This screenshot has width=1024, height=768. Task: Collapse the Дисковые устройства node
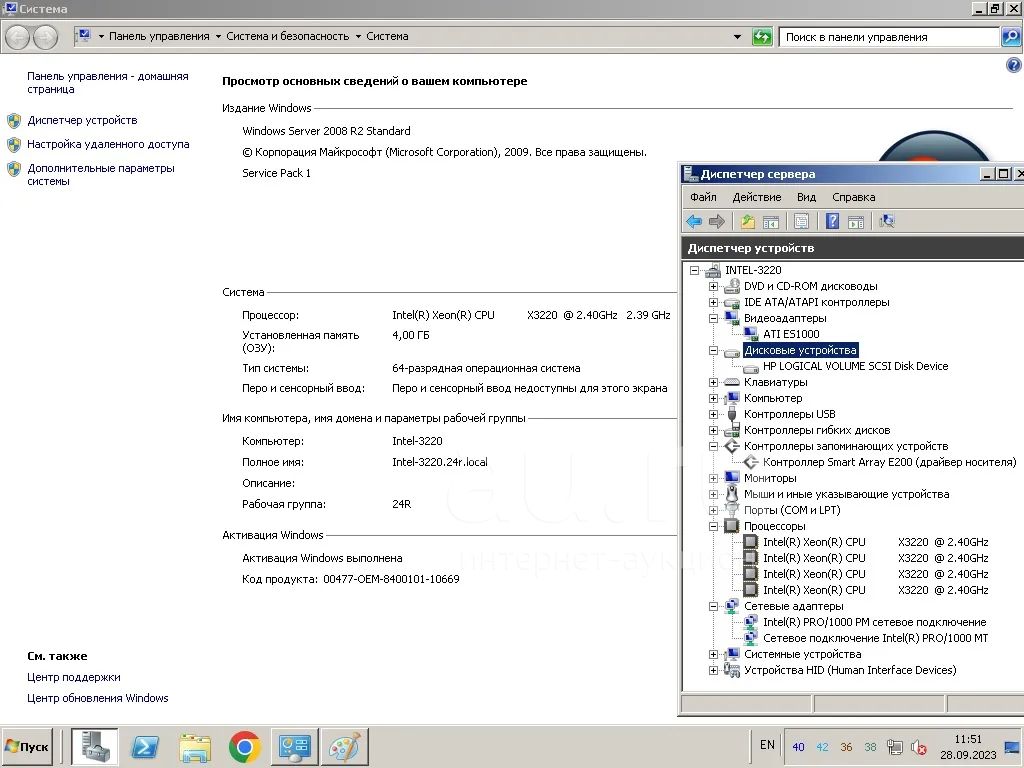[x=714, y=350]
